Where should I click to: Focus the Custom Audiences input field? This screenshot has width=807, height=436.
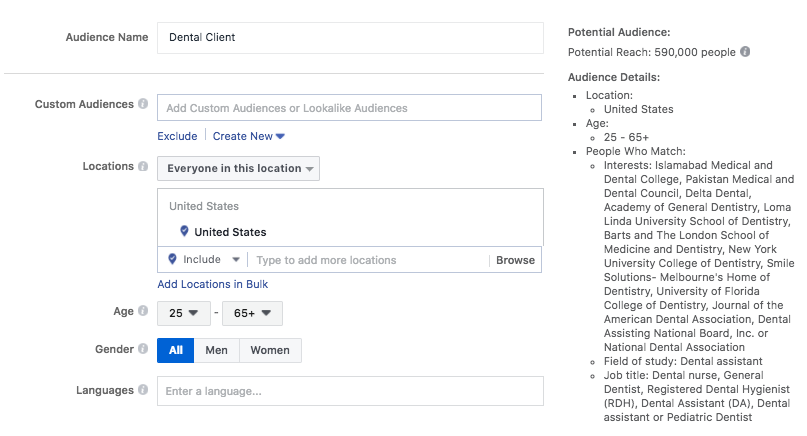pos(349,108)
